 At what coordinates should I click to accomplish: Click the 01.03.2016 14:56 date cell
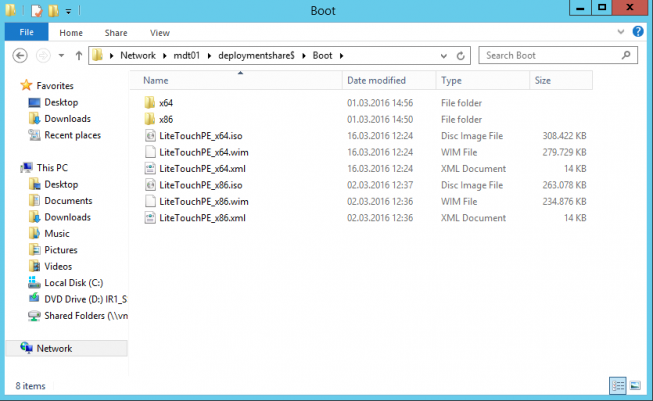380,103
